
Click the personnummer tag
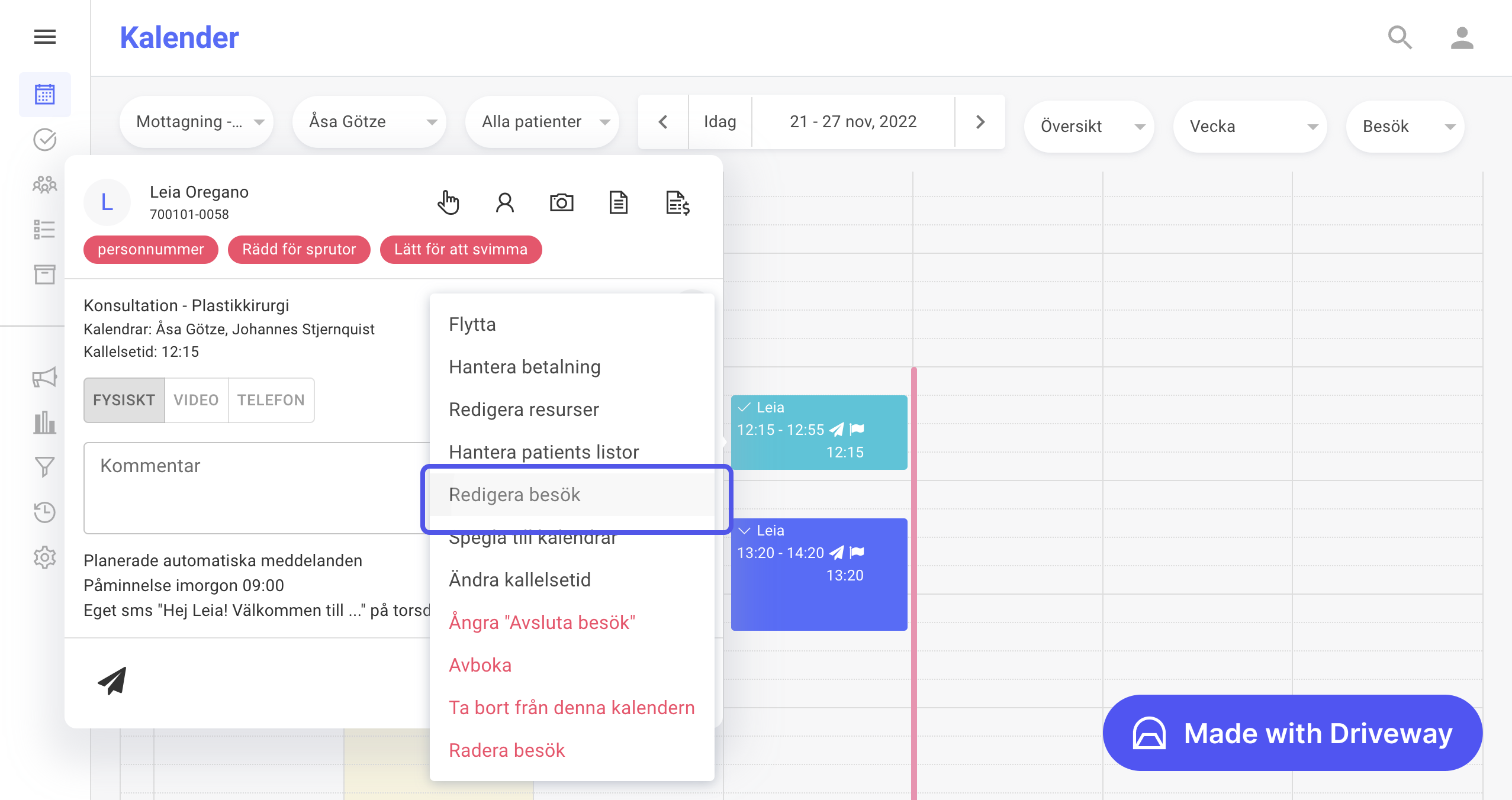point(151,250)
